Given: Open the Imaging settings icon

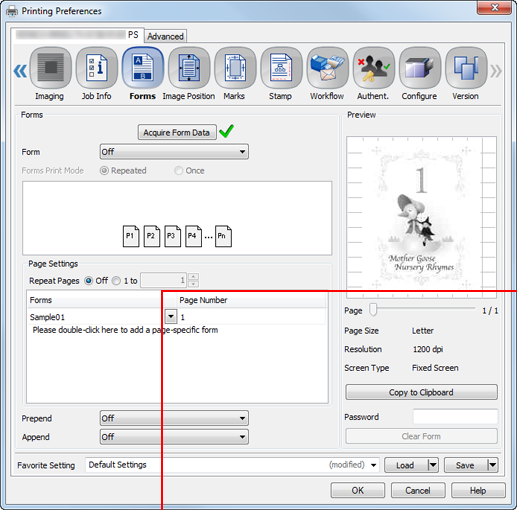Looking at the screenshot, I should [50, 68].
